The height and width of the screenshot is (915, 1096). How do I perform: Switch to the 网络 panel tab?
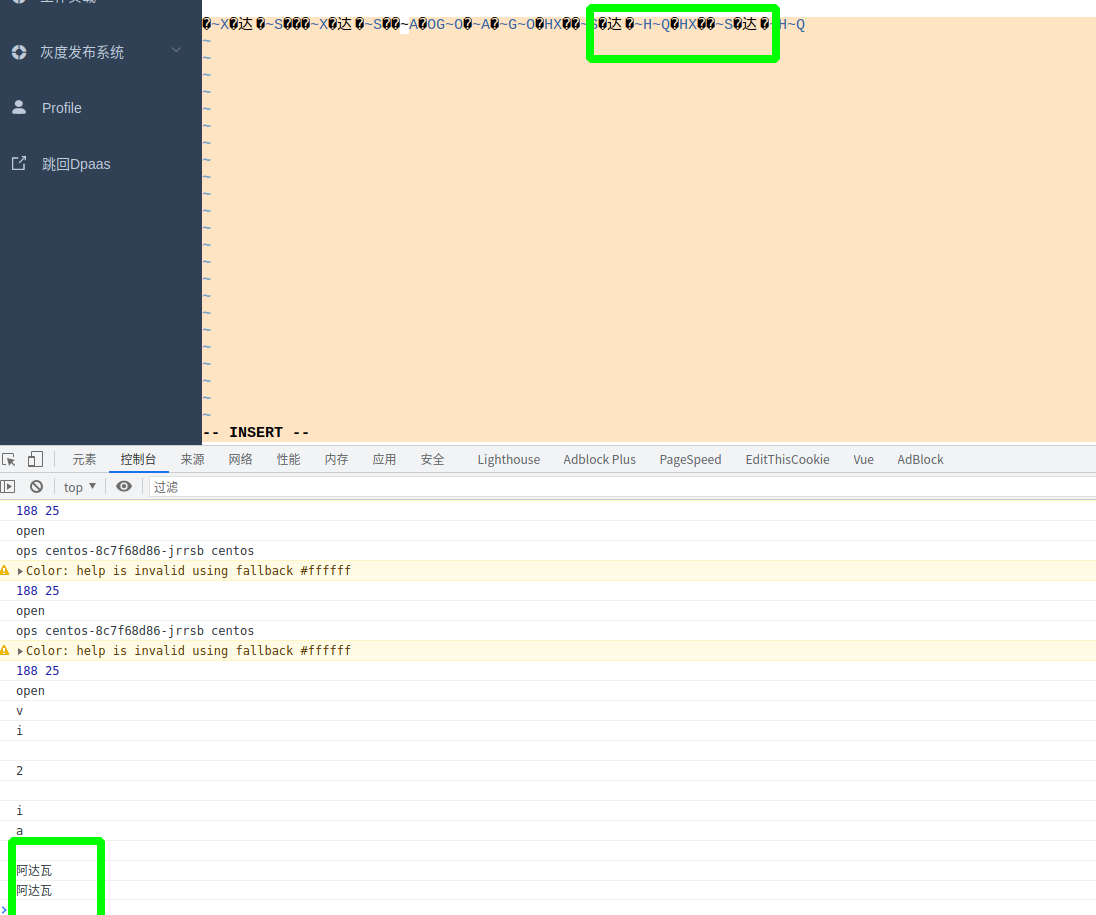[240, 459]
